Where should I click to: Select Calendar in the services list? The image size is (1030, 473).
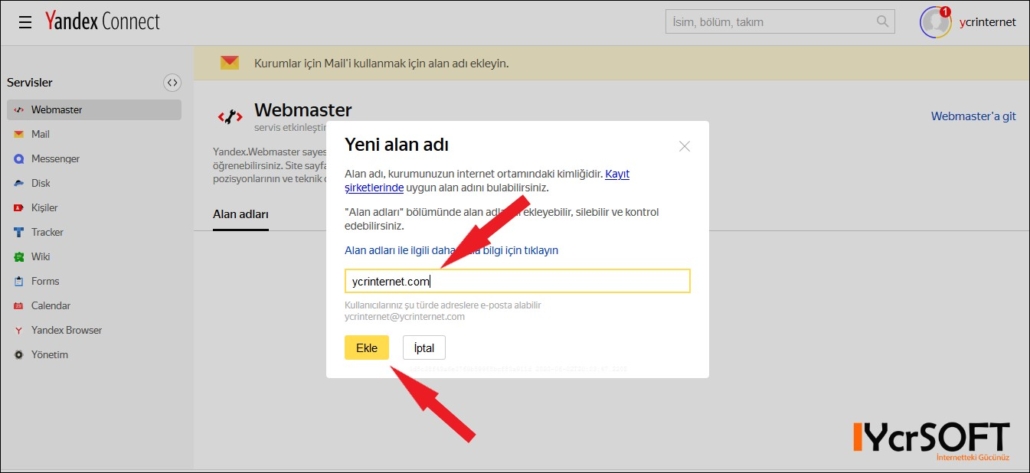pos(51,305)
